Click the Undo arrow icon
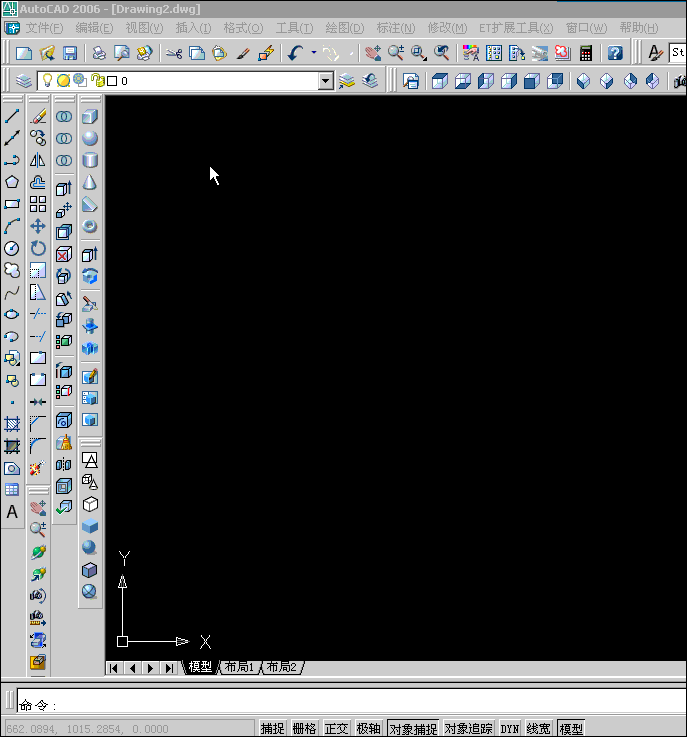 click(295, 53)
